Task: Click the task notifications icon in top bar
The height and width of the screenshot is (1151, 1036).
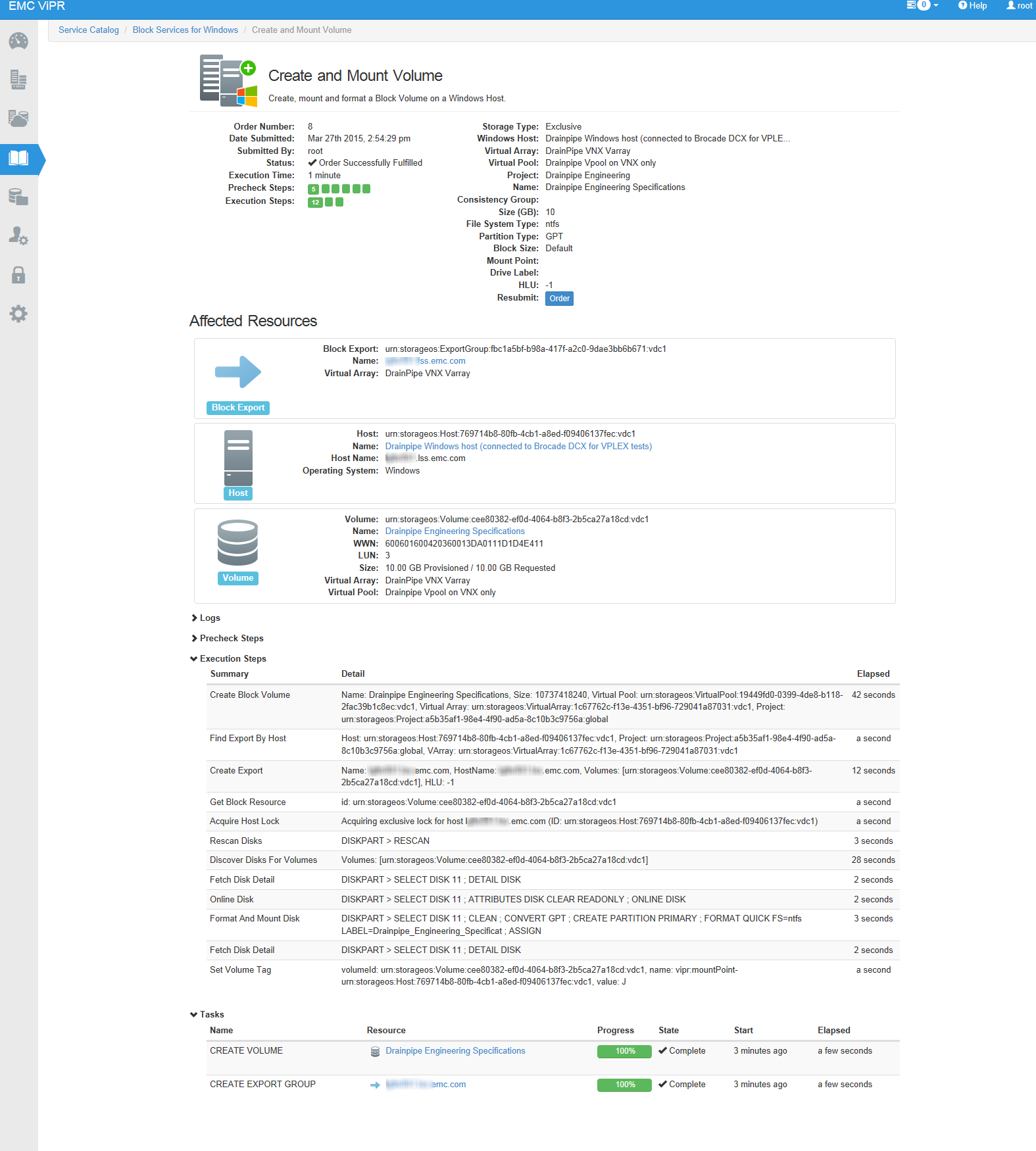Action: point(911,5)
